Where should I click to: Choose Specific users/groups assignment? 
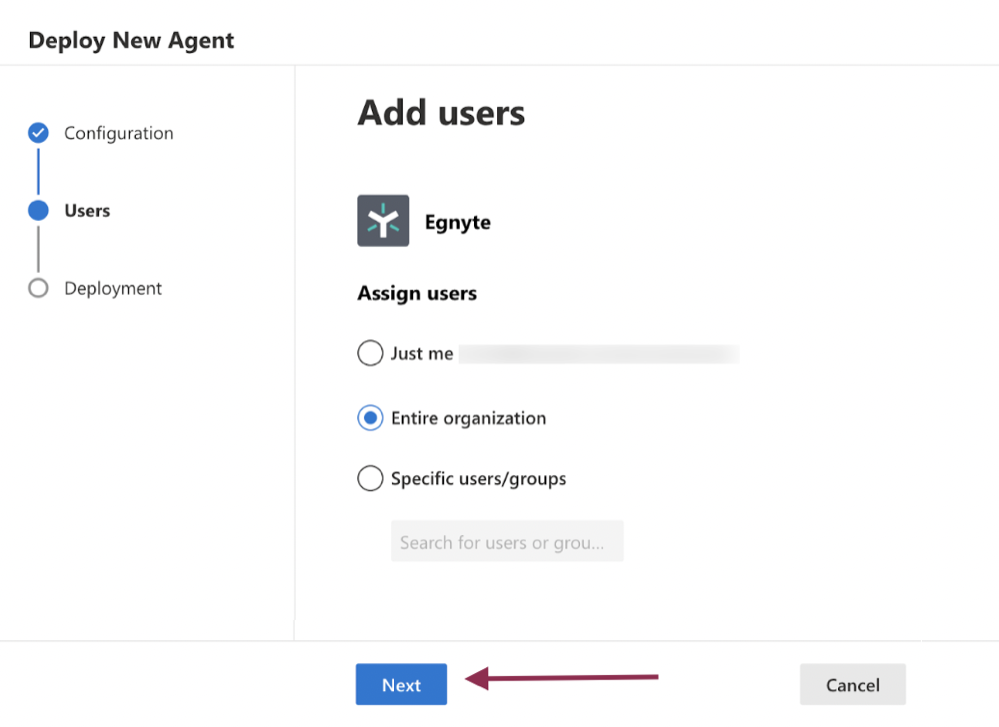(370, 479)
